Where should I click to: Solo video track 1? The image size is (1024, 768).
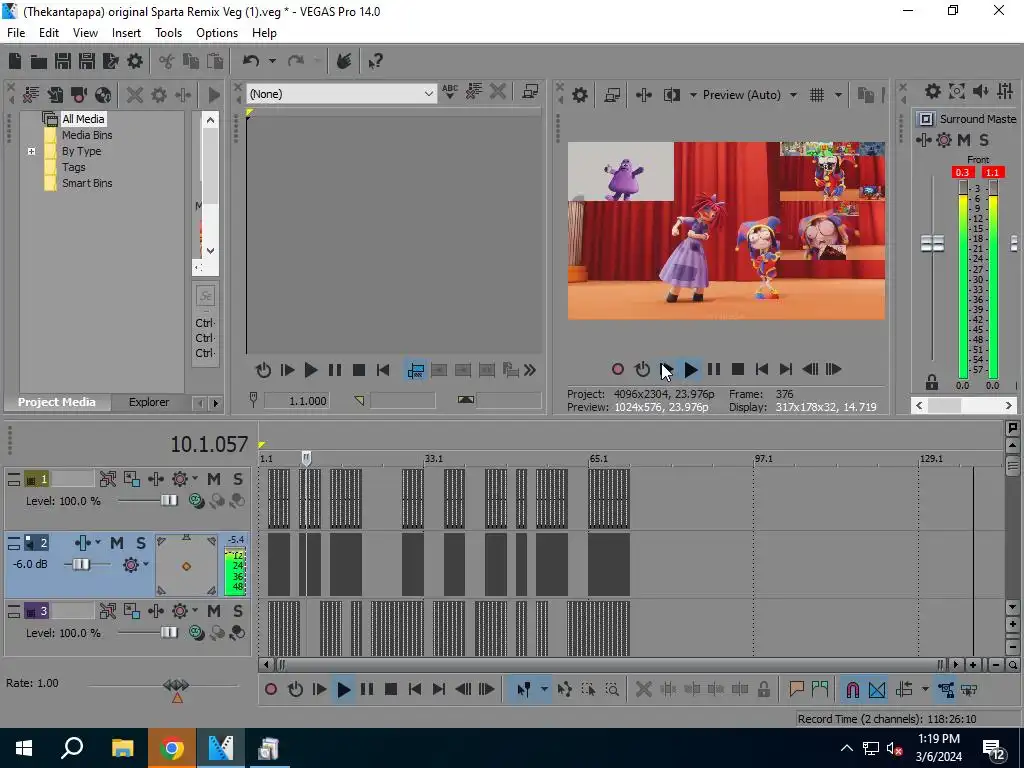[238, 479]
